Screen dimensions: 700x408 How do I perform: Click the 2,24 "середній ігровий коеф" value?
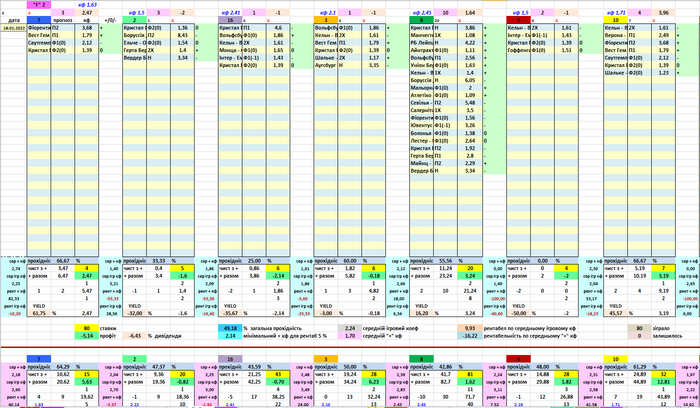350,328
